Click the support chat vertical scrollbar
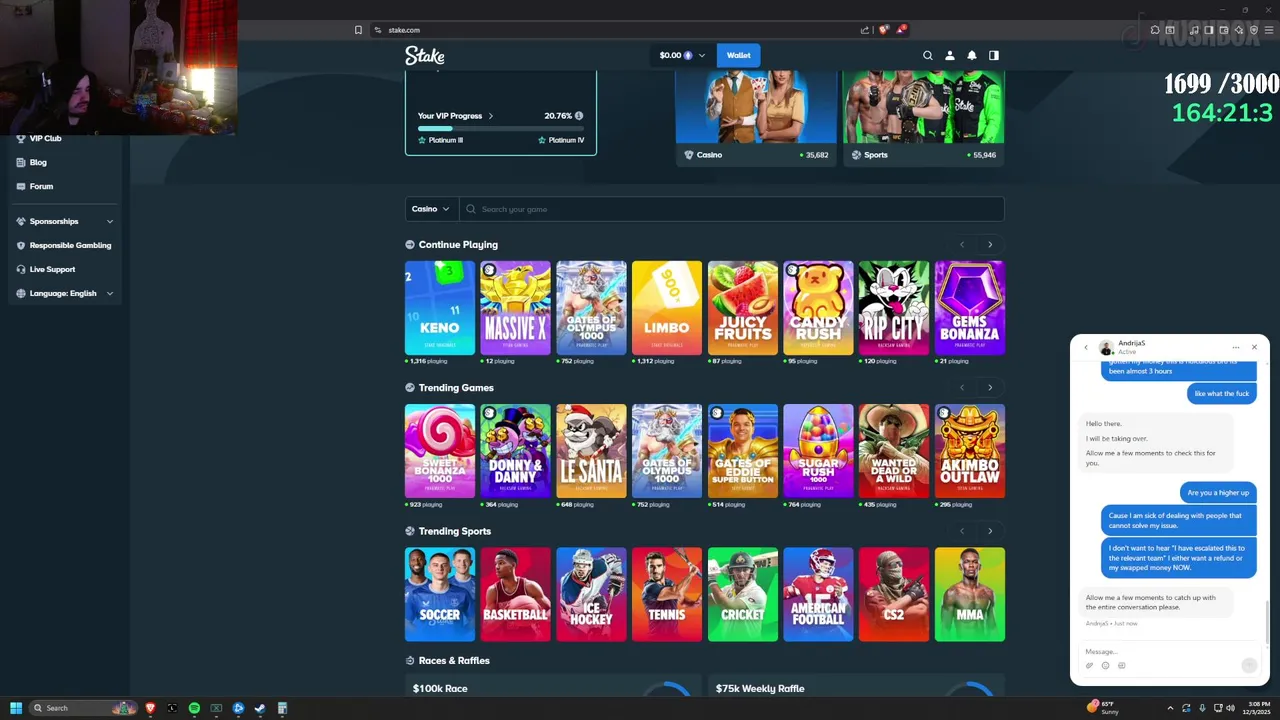The image size is (1280, 720). pos(1266,620)
